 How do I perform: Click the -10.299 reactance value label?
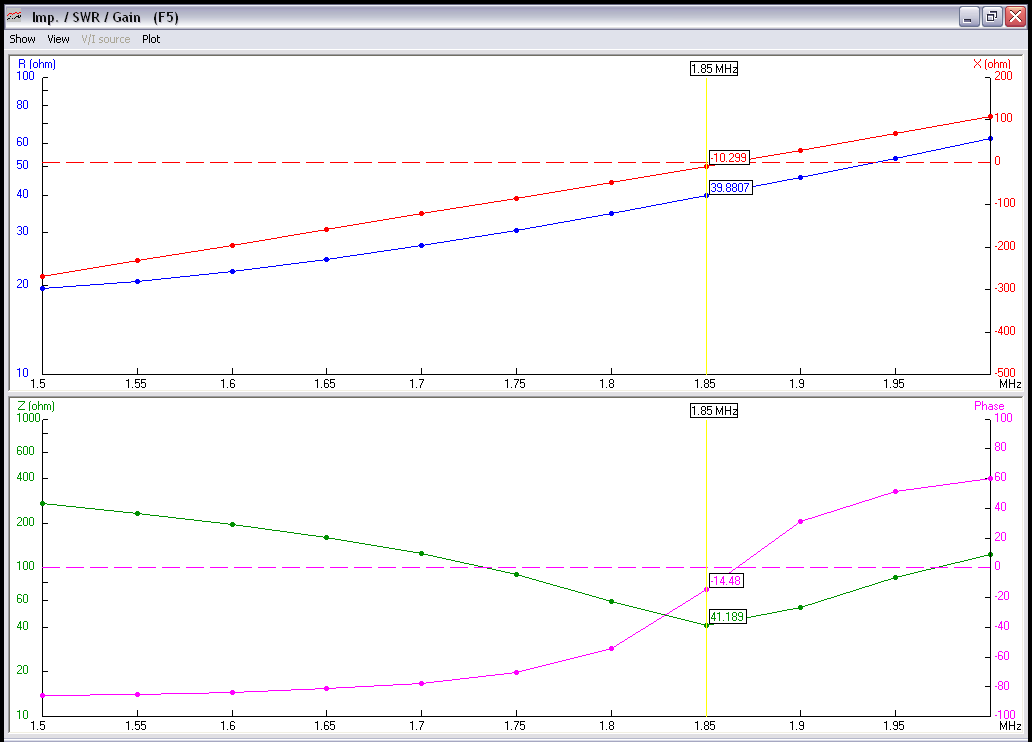tap(729, 157)
